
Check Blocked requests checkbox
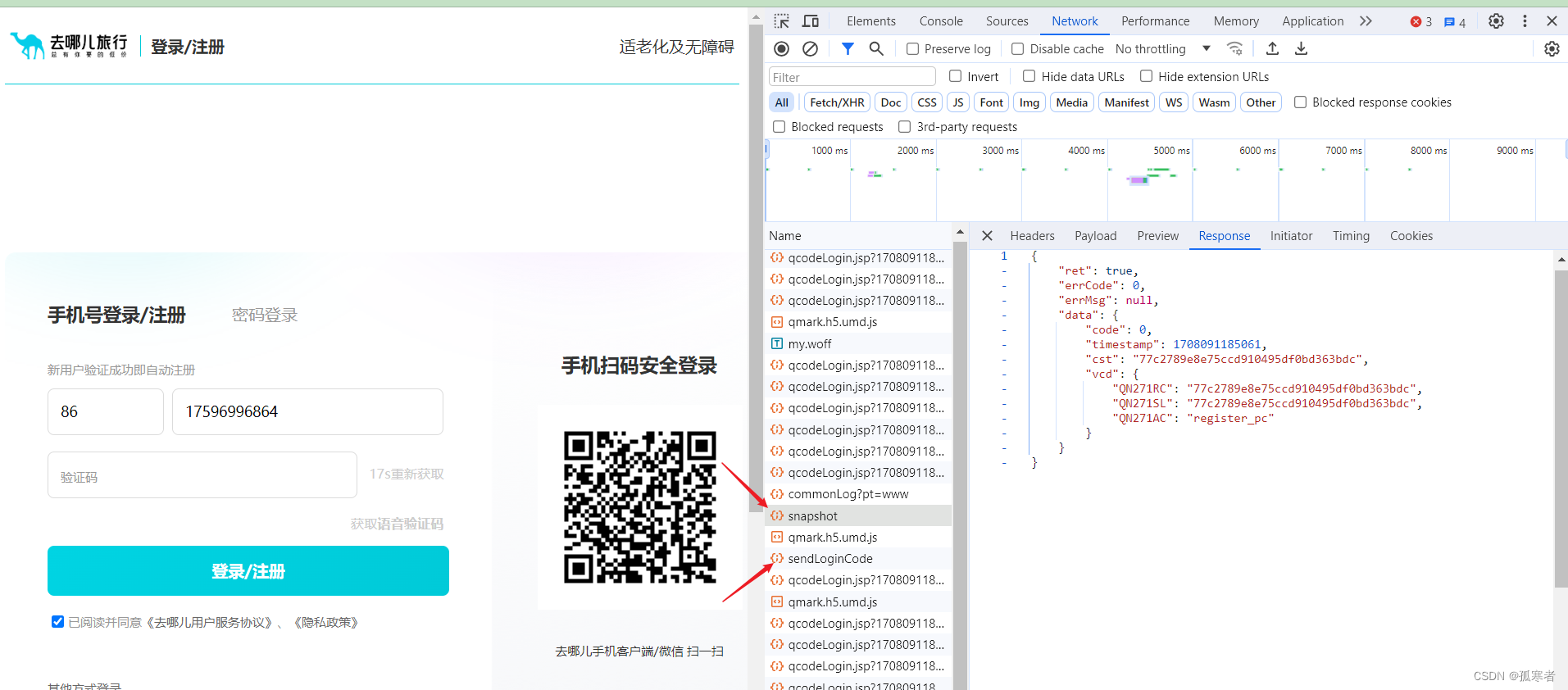779,127
